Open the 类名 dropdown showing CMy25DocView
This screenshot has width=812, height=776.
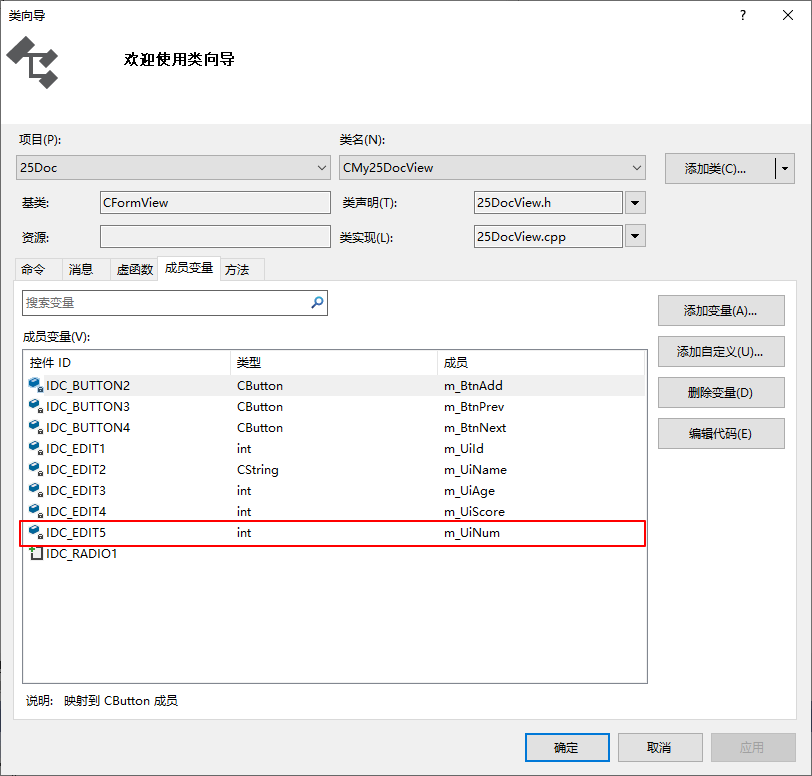640,167
